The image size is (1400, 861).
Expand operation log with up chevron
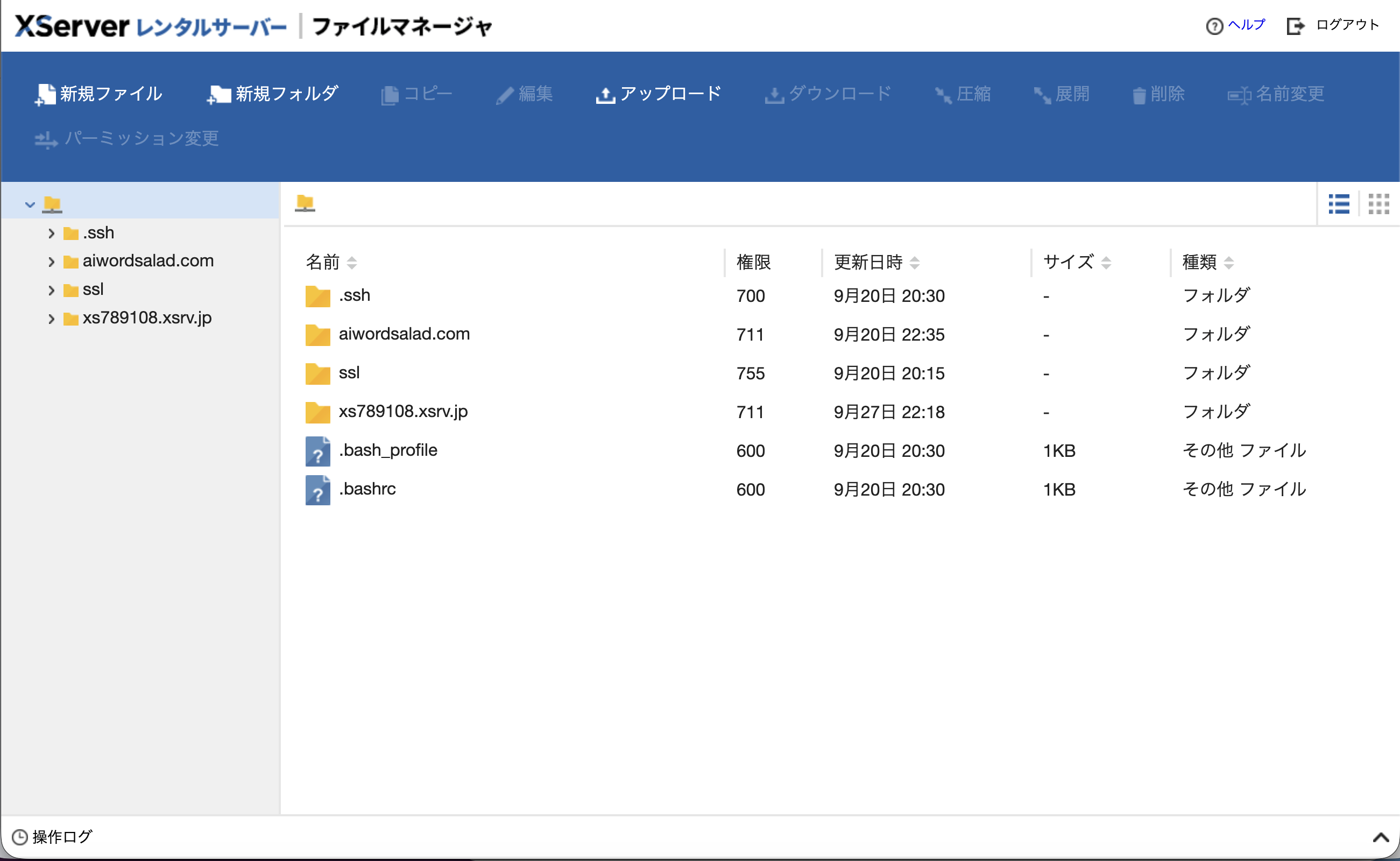point(1381,837)
